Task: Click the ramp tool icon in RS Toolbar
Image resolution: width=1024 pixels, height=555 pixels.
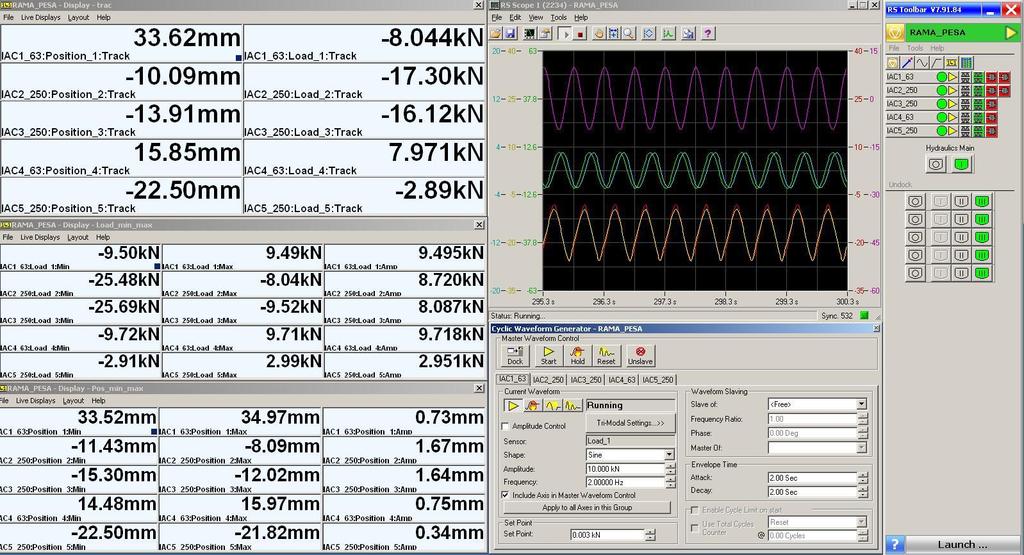Action: (936, 63)
